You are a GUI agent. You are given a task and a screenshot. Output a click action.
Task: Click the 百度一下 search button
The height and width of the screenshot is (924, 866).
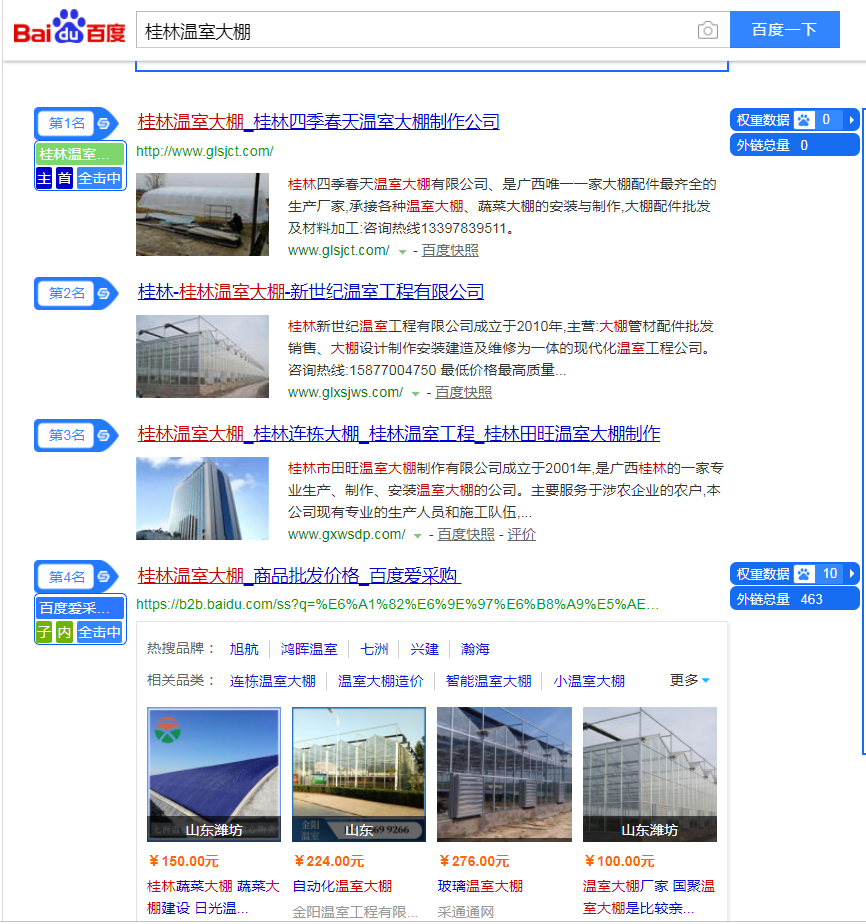point(784,29)
